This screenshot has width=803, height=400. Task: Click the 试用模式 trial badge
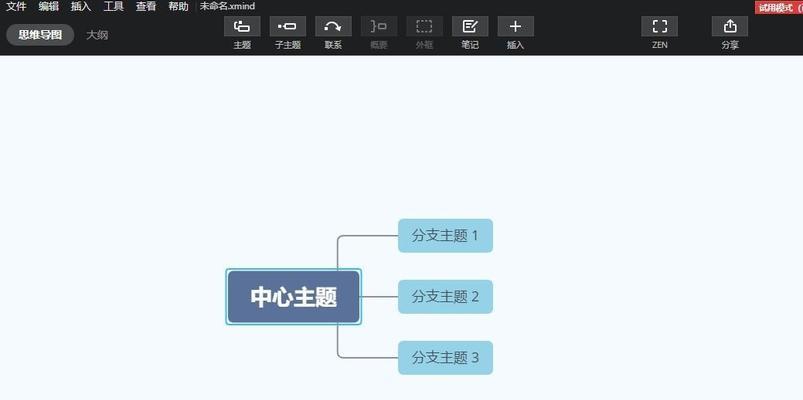(x=778, y=8)
